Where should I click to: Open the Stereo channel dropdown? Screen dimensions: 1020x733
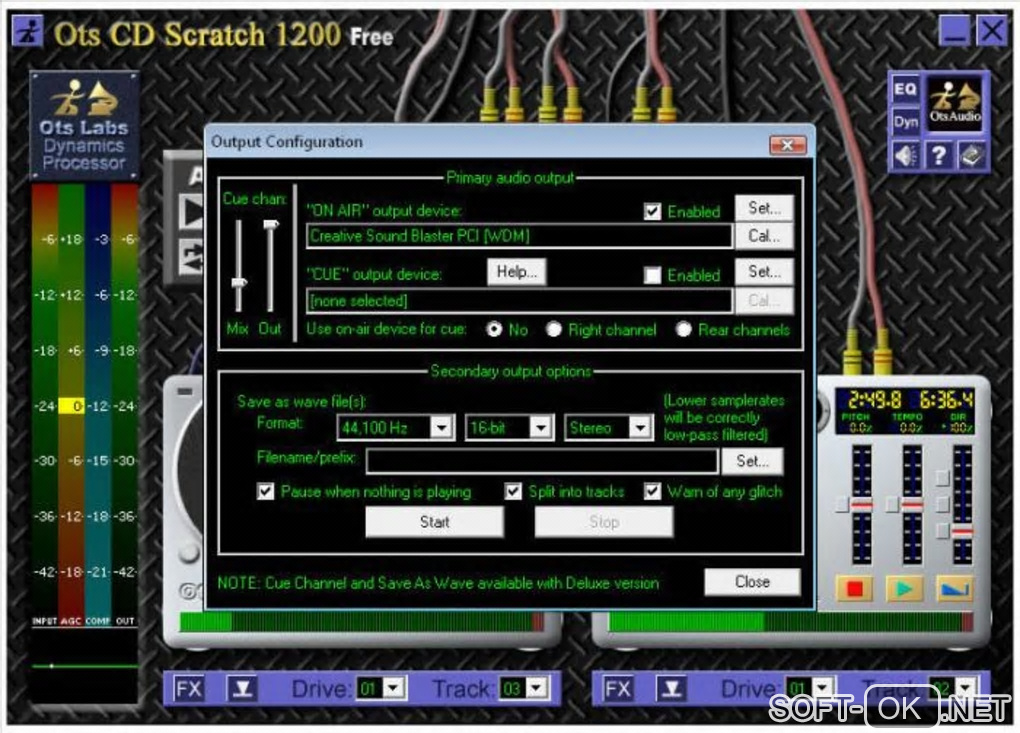[x=640, y=427]
